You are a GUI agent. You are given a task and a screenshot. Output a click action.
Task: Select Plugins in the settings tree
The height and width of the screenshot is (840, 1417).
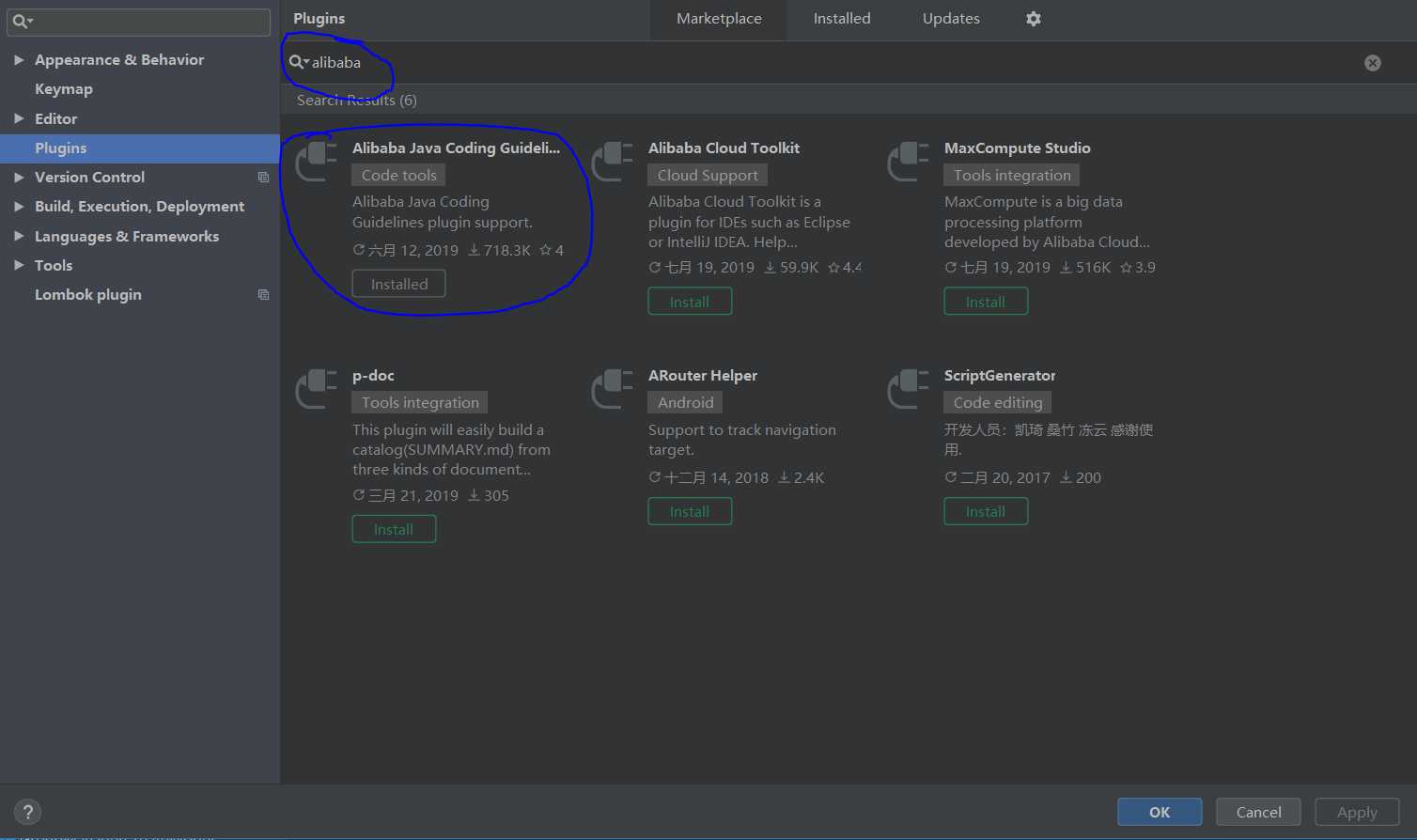click(140, 148)
